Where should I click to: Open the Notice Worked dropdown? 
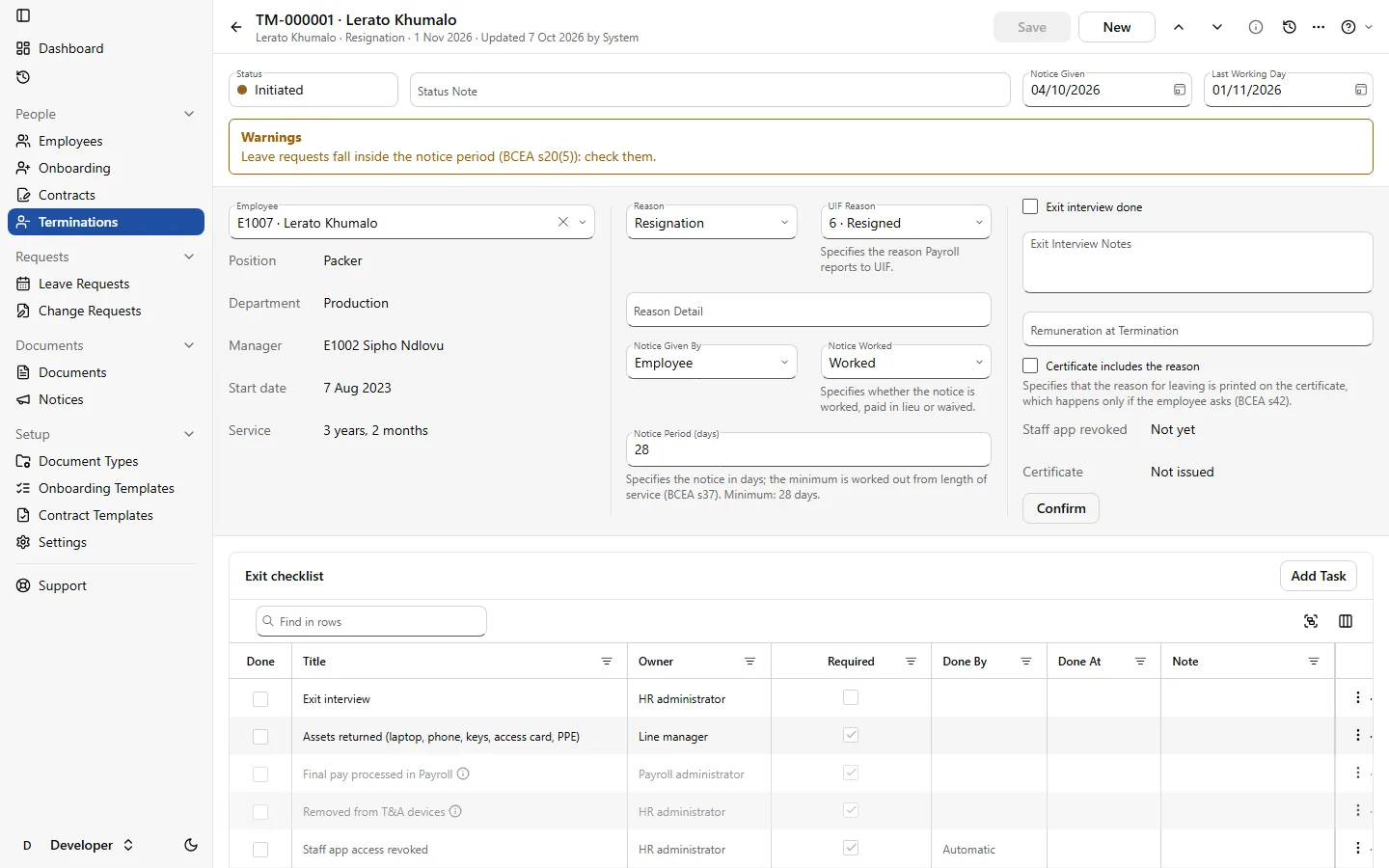[906, 362]
